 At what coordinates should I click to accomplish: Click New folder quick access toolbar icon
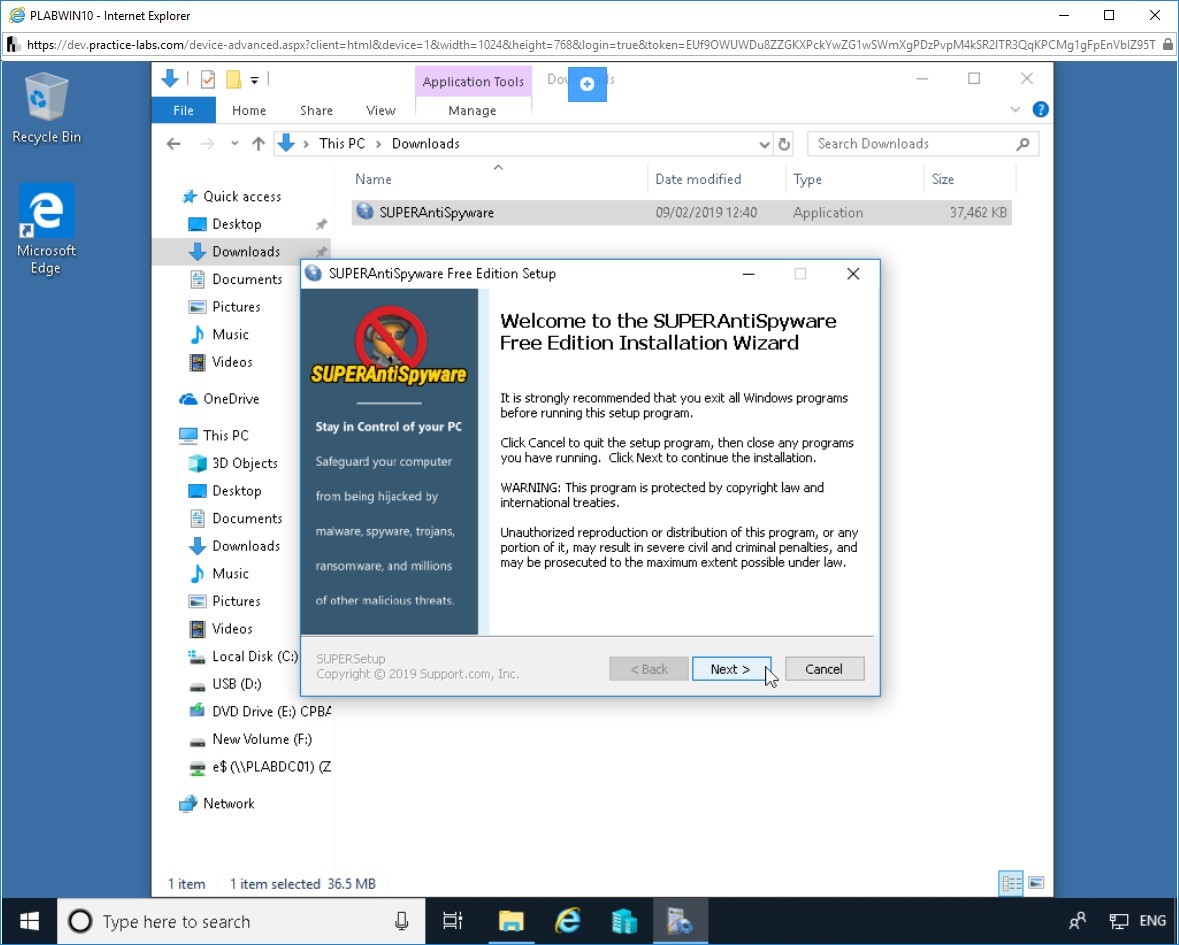234,79
